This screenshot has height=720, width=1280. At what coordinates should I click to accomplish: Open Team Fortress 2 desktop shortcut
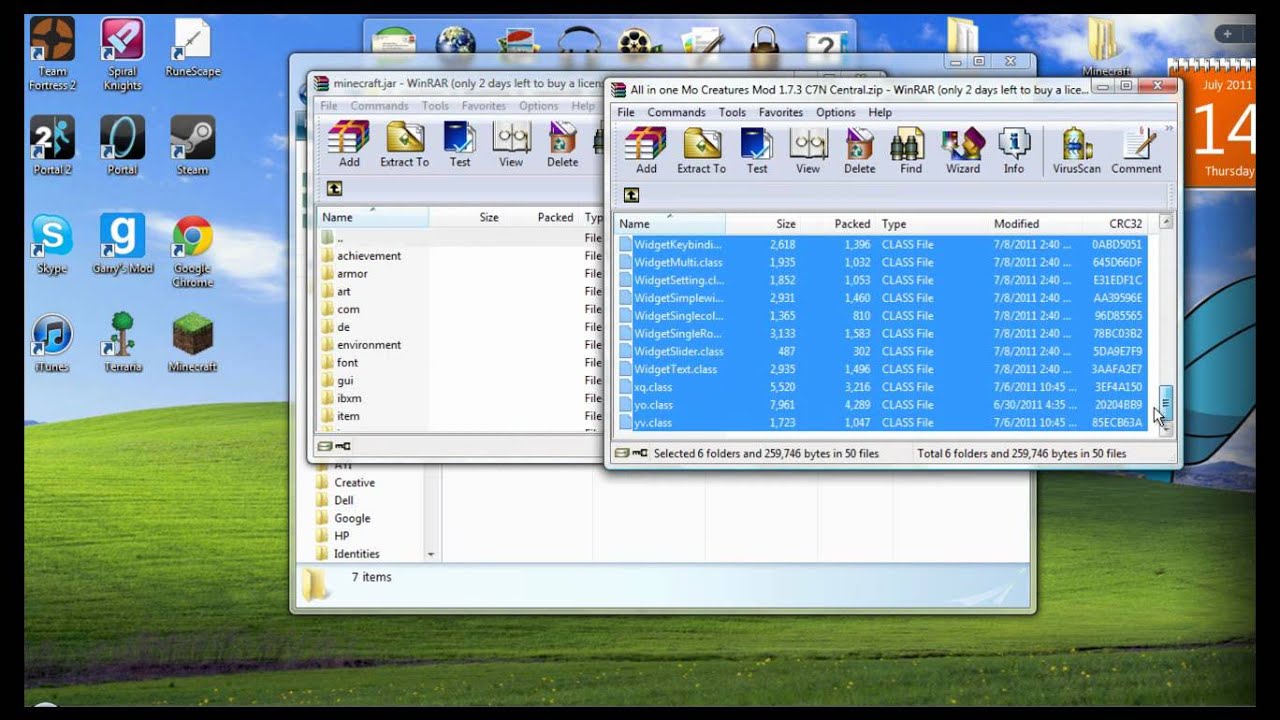pyautogui.click(x=52, y=55)
